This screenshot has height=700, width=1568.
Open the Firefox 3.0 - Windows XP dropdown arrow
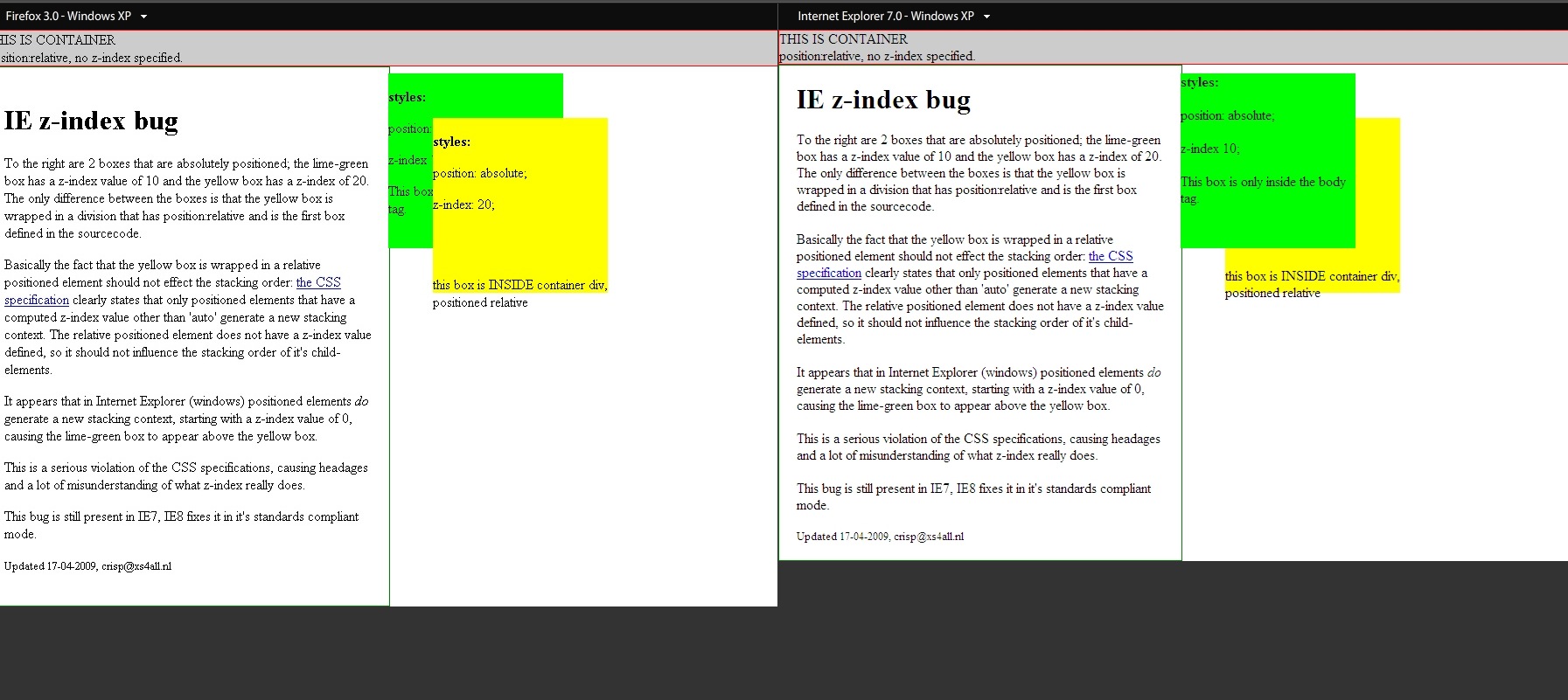tap(143, 17)
